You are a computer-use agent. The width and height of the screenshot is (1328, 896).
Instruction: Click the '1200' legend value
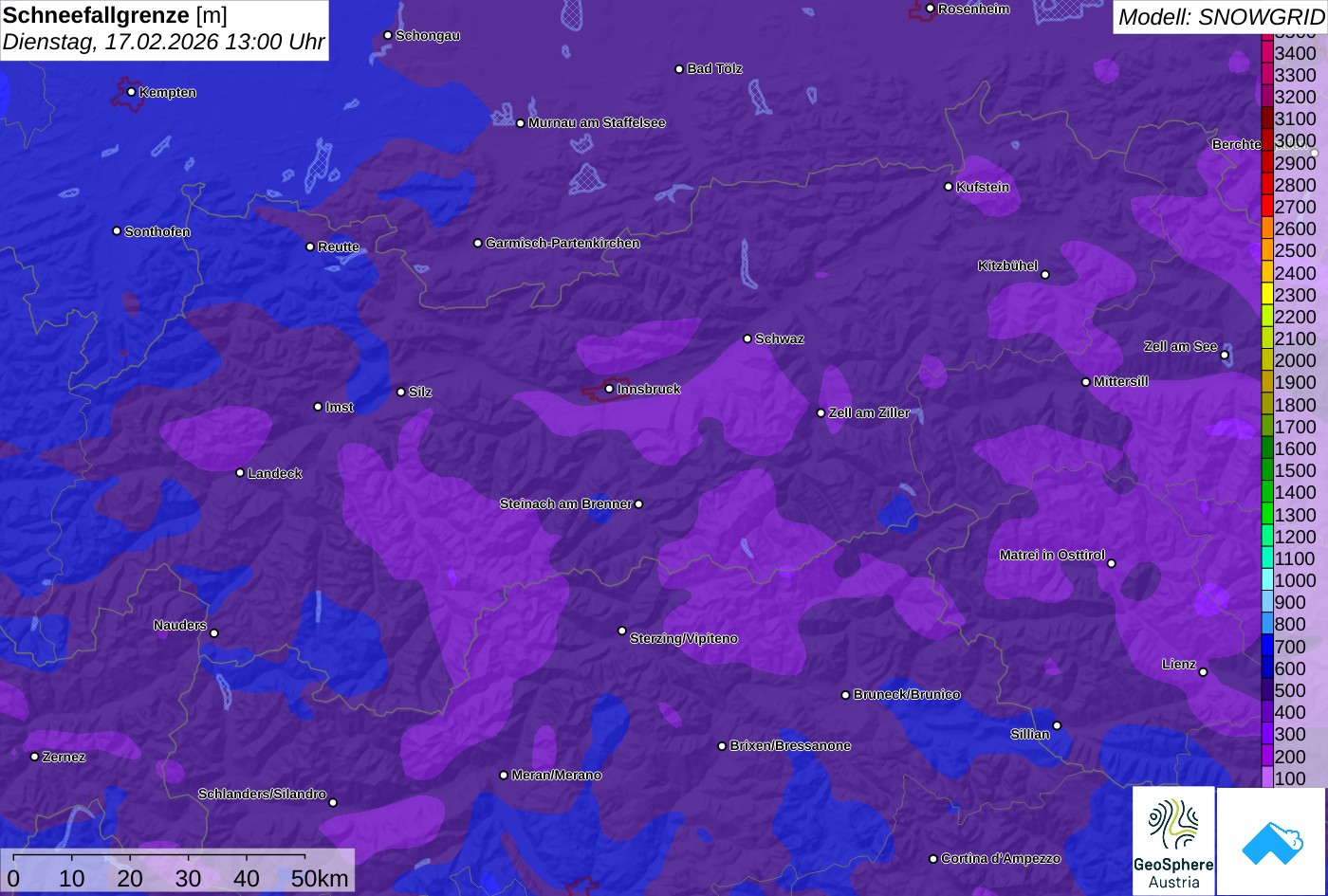point(1296,537)
